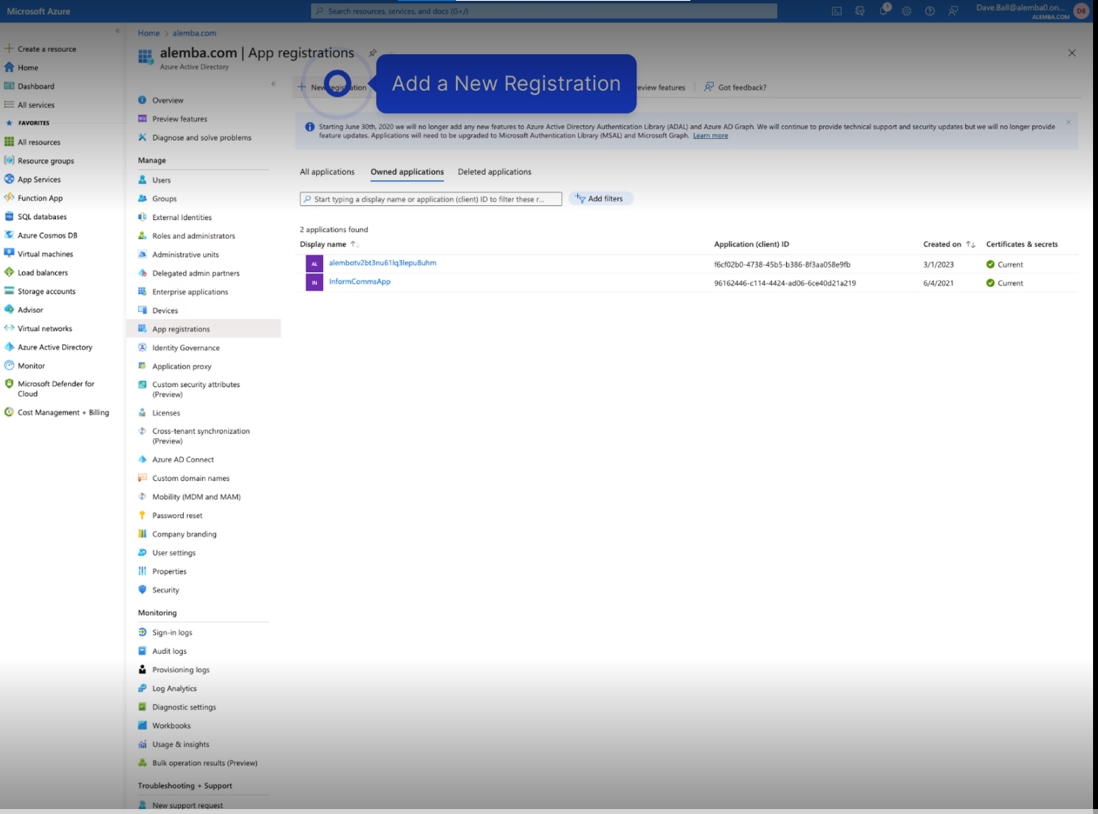This screenshot has width=1098, height=814.
Task: Click the help question mark icon
Action: click(x=930, y=11)
